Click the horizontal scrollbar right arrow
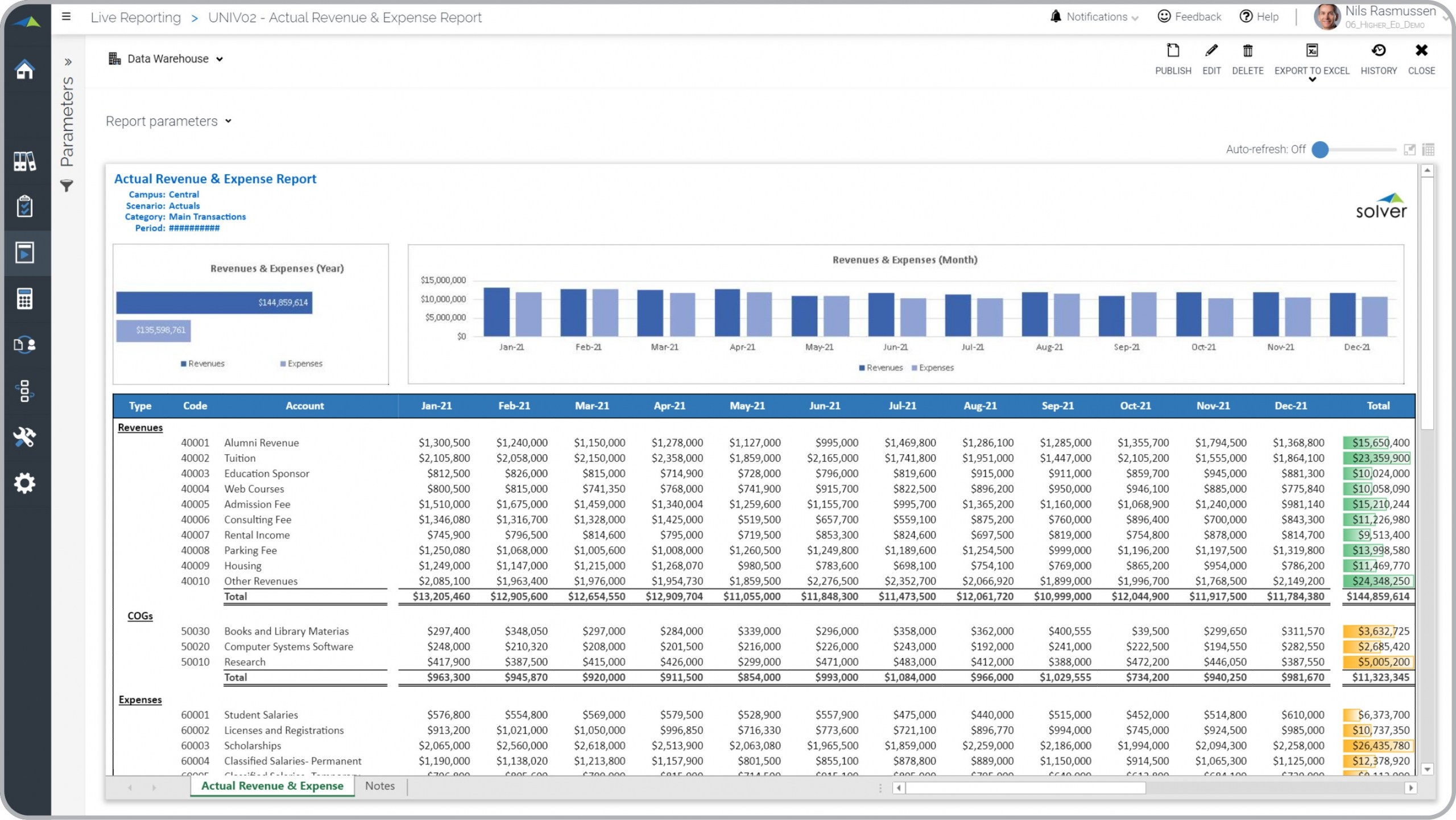Screen dimensions: 1456x820 (1410, 788)
